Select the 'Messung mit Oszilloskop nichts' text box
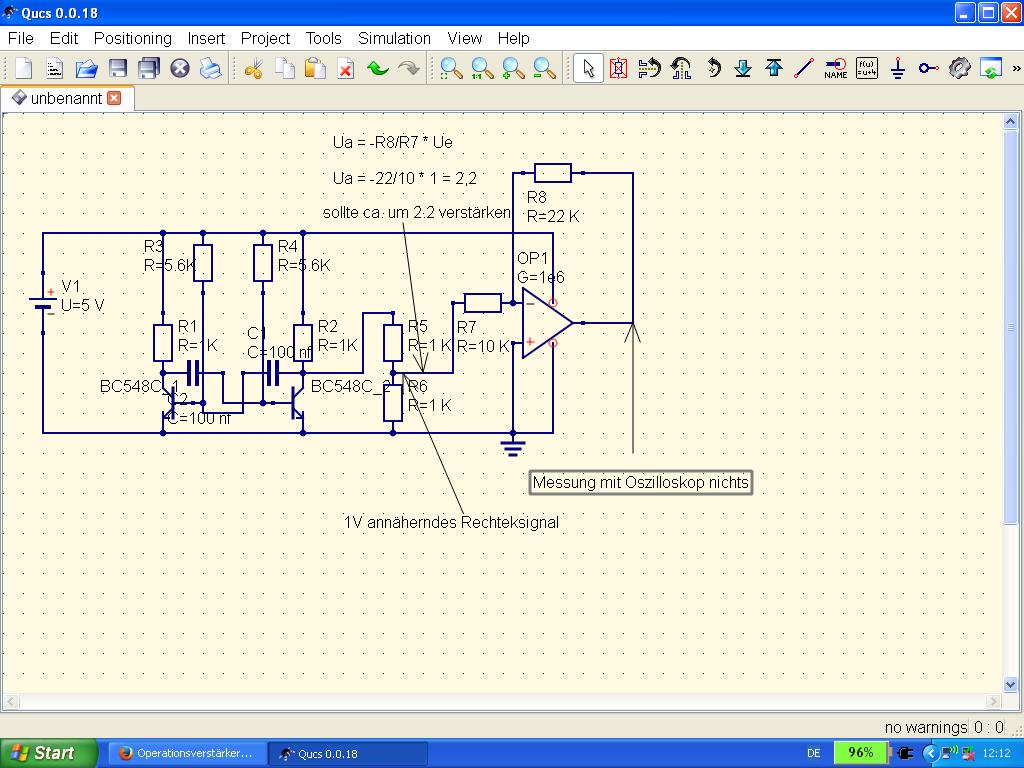 pos(640,483)
